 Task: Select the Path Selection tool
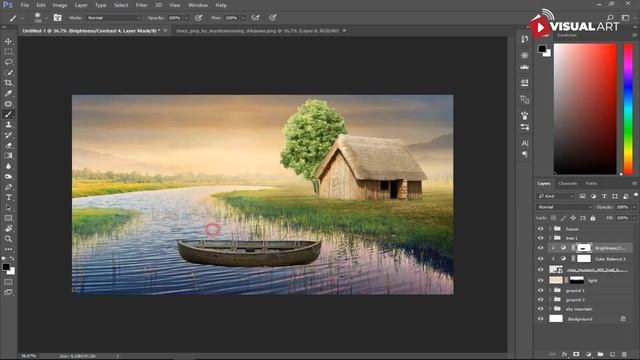[8, 208]
